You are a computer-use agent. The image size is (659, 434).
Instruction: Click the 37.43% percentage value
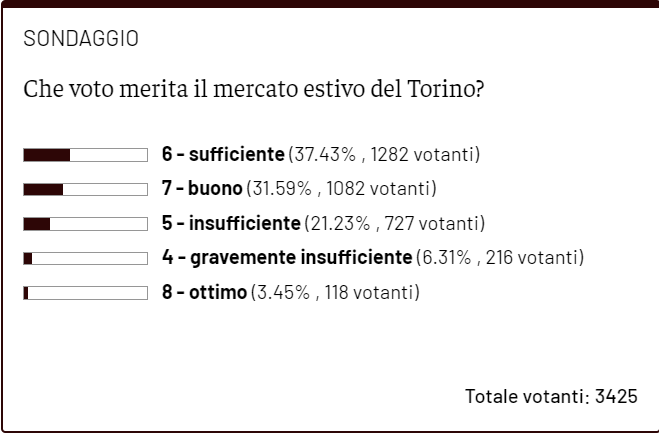pyautogui.click(x=325, y=155)
